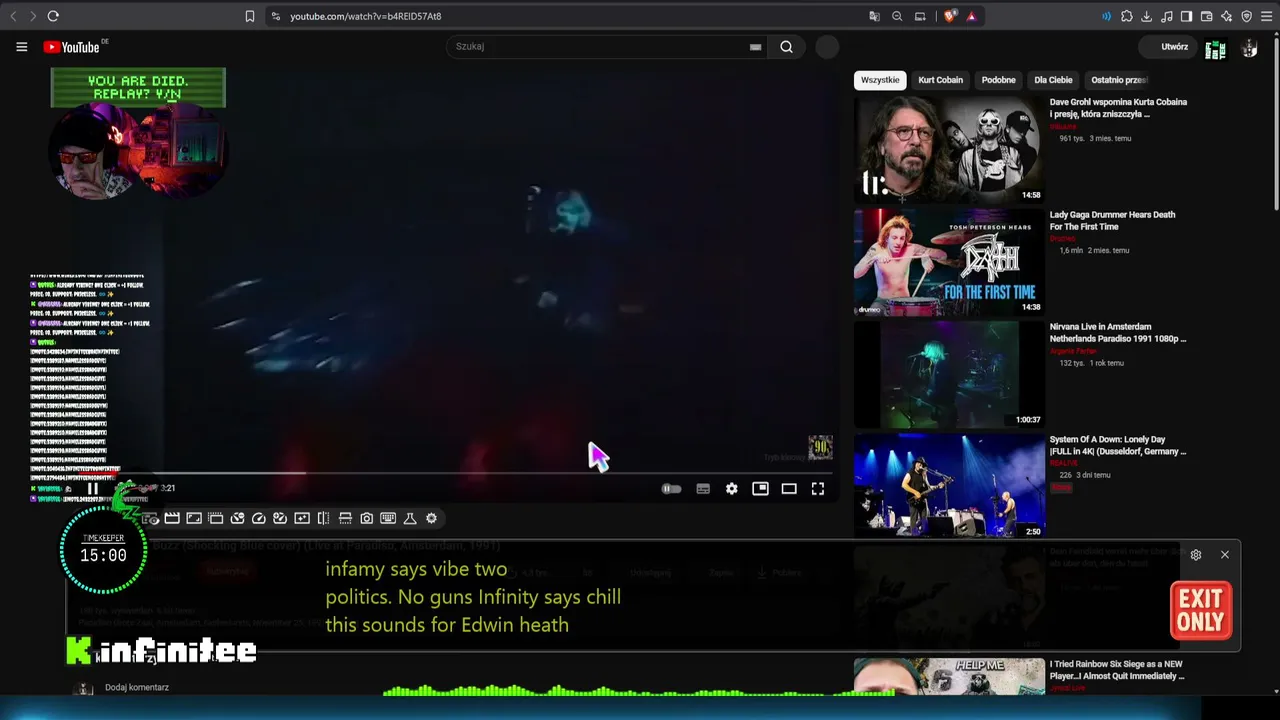
Task: Open the Lady Gaga Drummer Hears Death thumbnail
Action: pyautogui.click(x=949, y=262)
